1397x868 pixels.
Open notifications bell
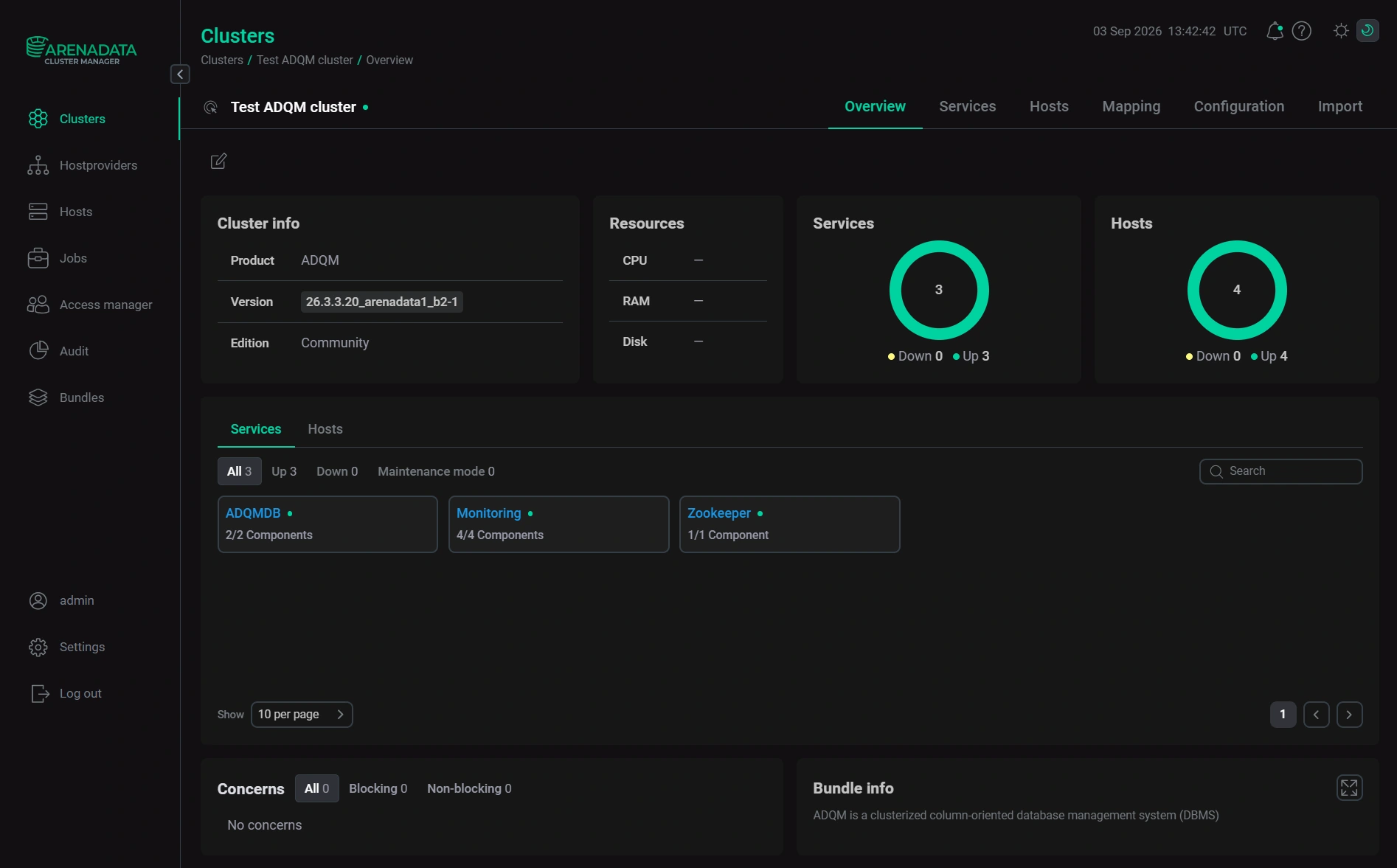pos(1275,31)
